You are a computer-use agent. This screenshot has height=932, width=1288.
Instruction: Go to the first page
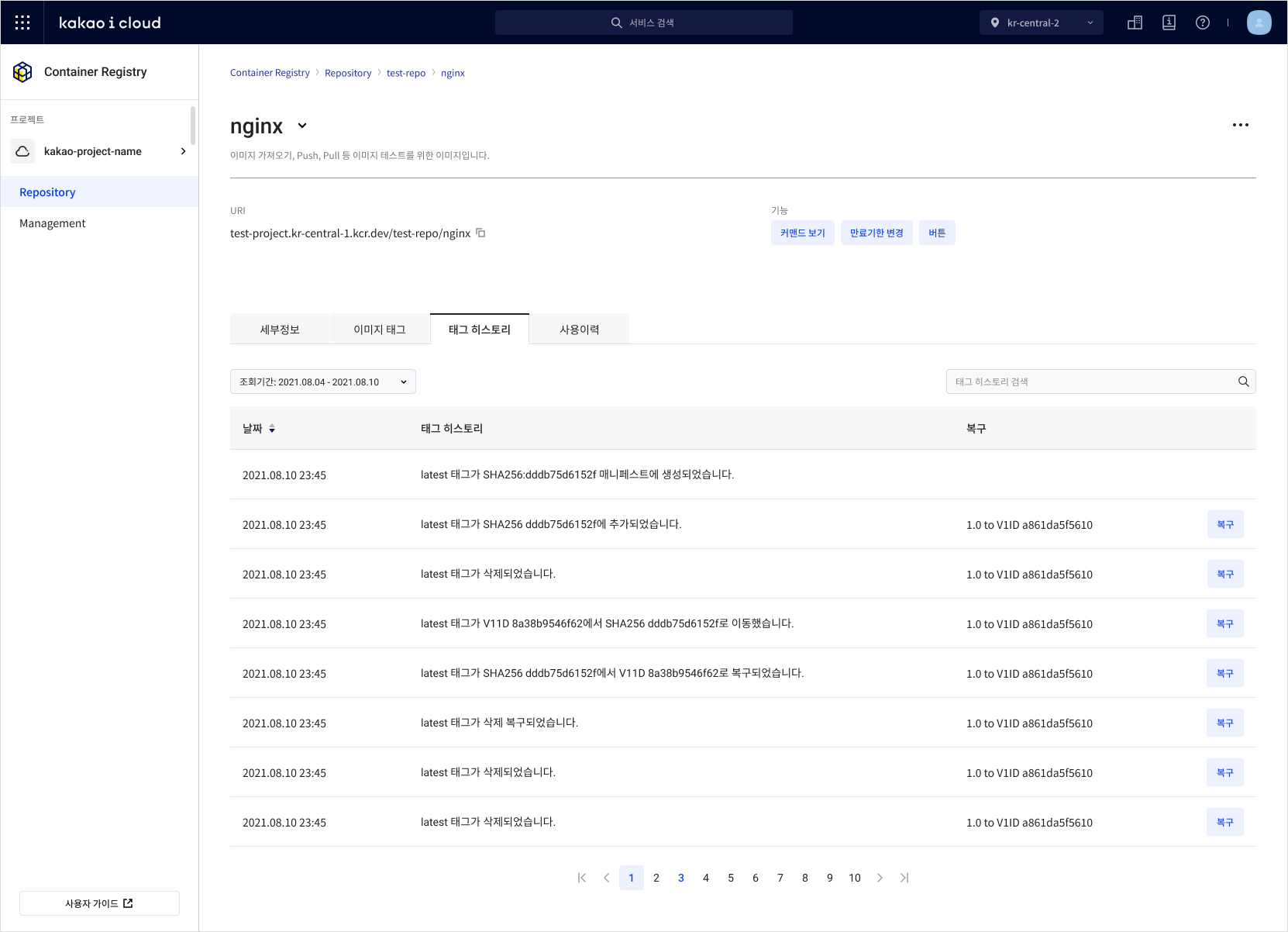pyautogui.click(x=582, y=878)
